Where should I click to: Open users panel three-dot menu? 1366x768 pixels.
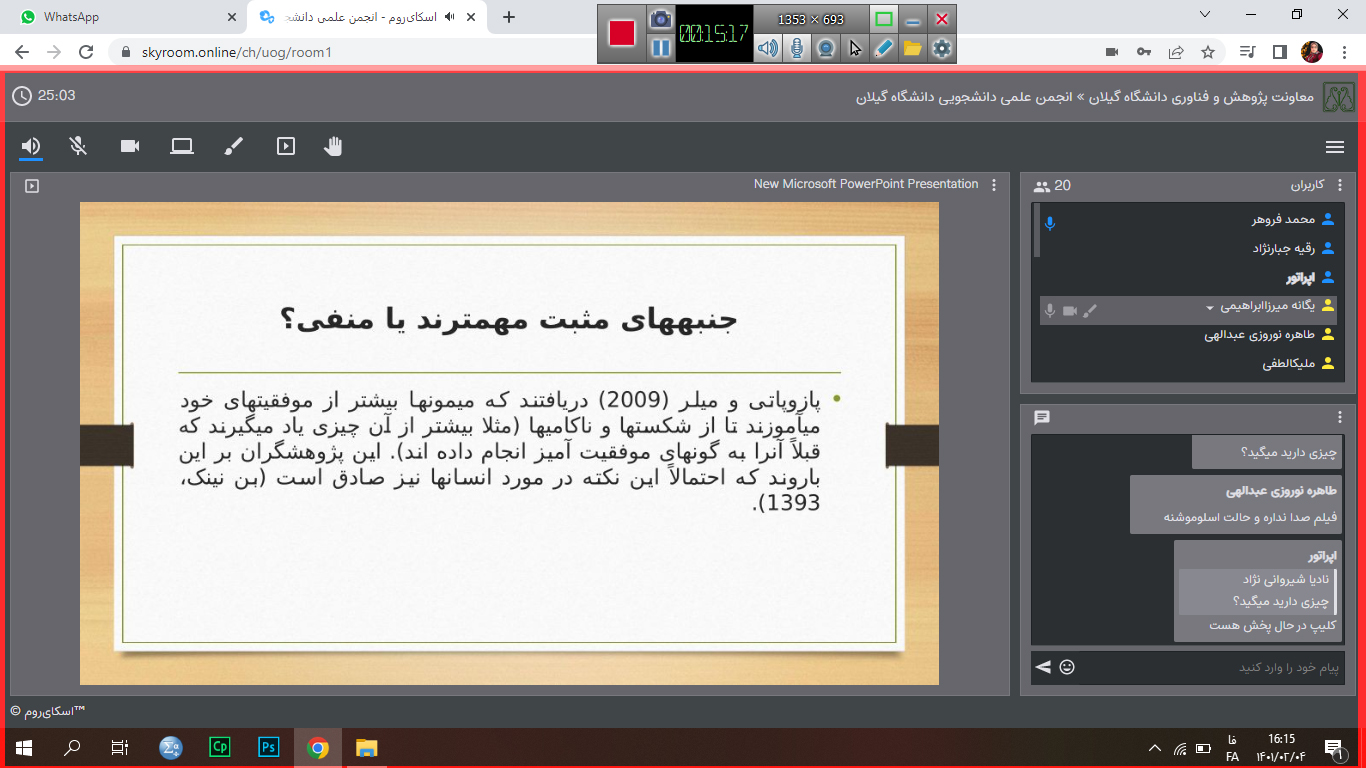tap(1340, 185)
